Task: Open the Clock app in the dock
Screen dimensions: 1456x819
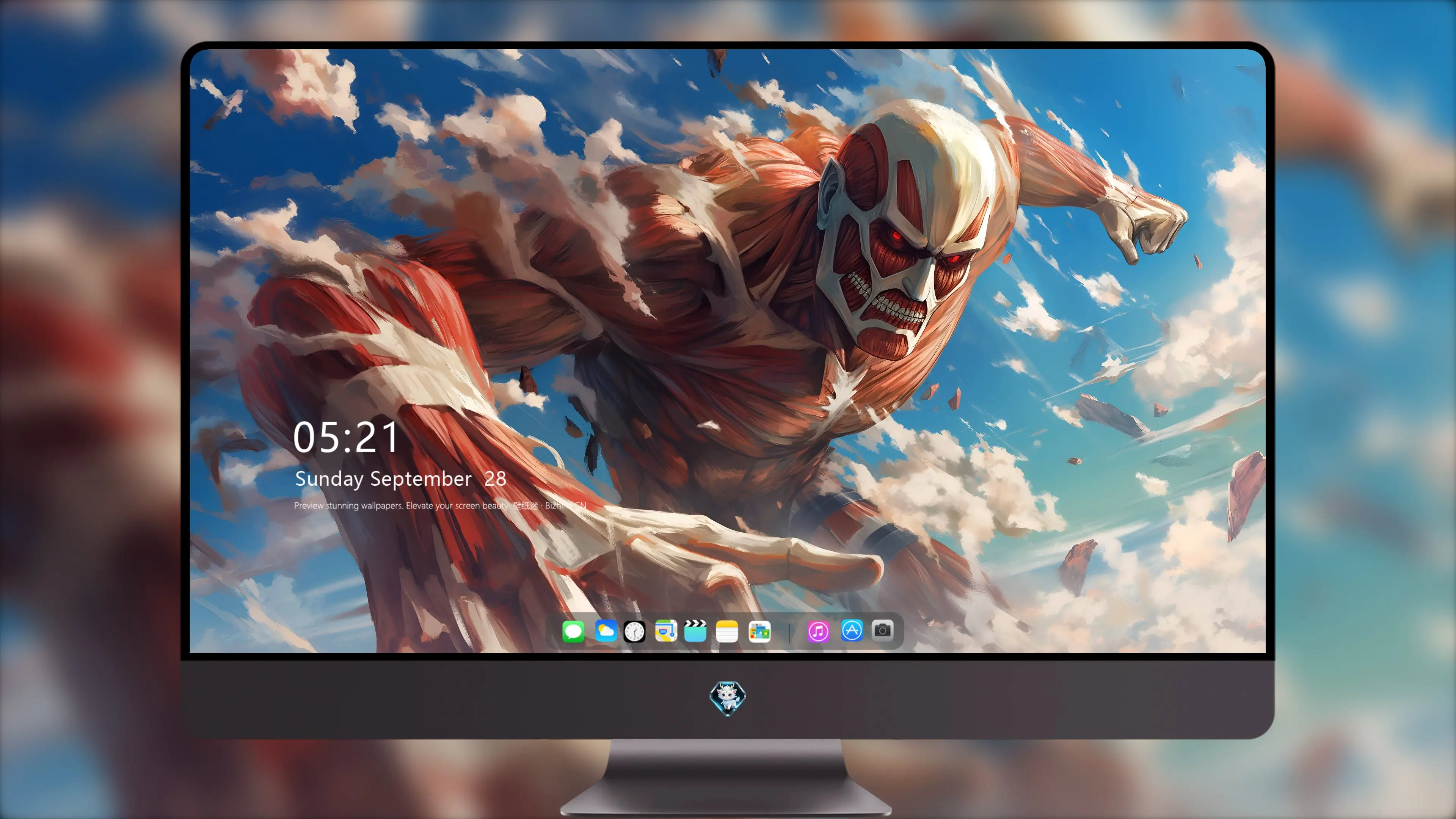Action: 634,631
